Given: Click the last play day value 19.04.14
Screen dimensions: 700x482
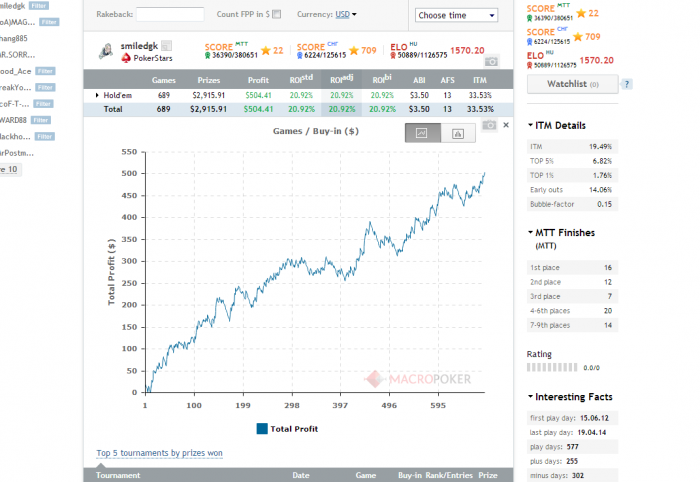Looking at the screenshot, I should 592,432.
